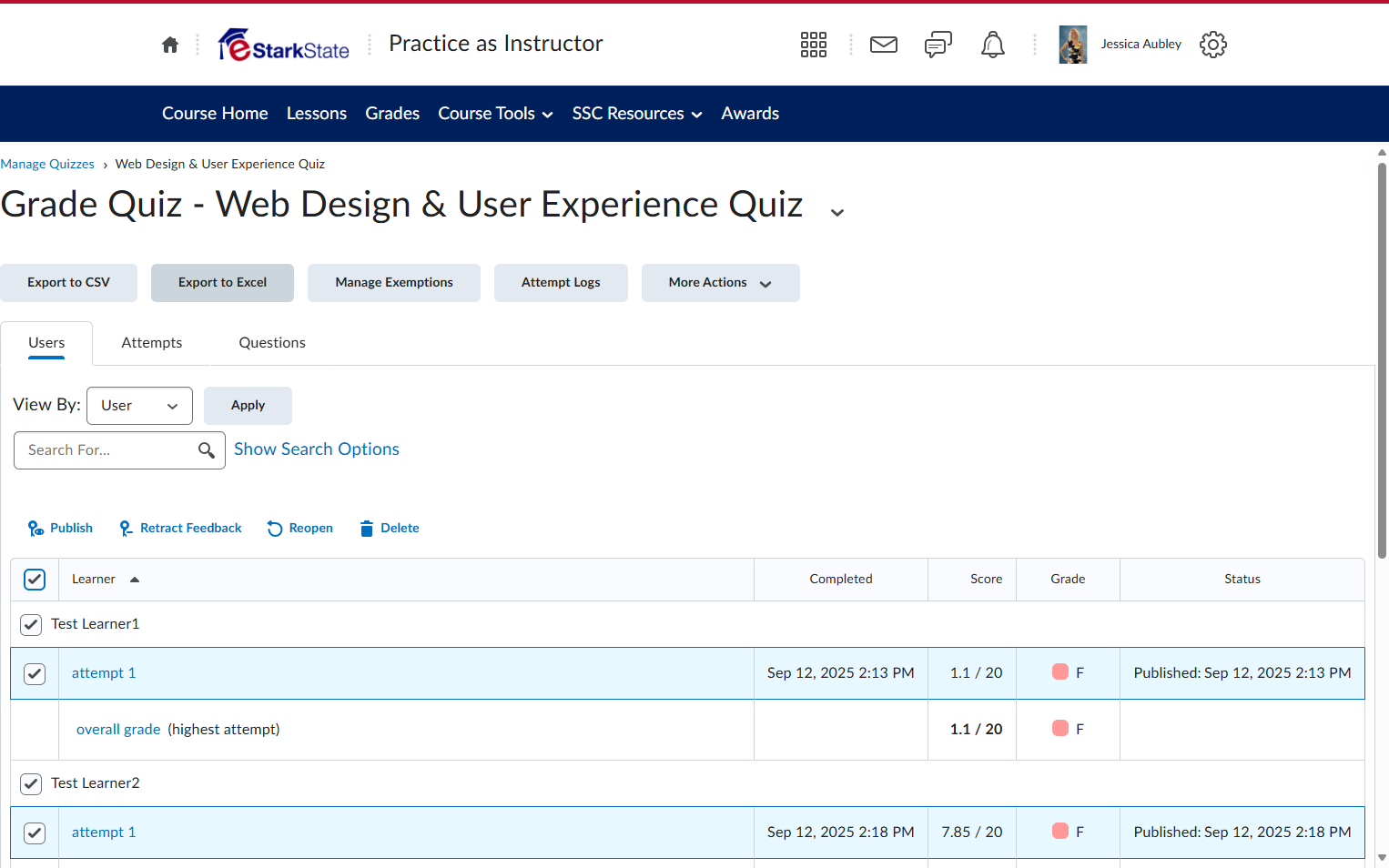Image resolution: width=1389 pixels, height=868 pixels.
Task: Click Retract Feedback action
Action: 180,529
